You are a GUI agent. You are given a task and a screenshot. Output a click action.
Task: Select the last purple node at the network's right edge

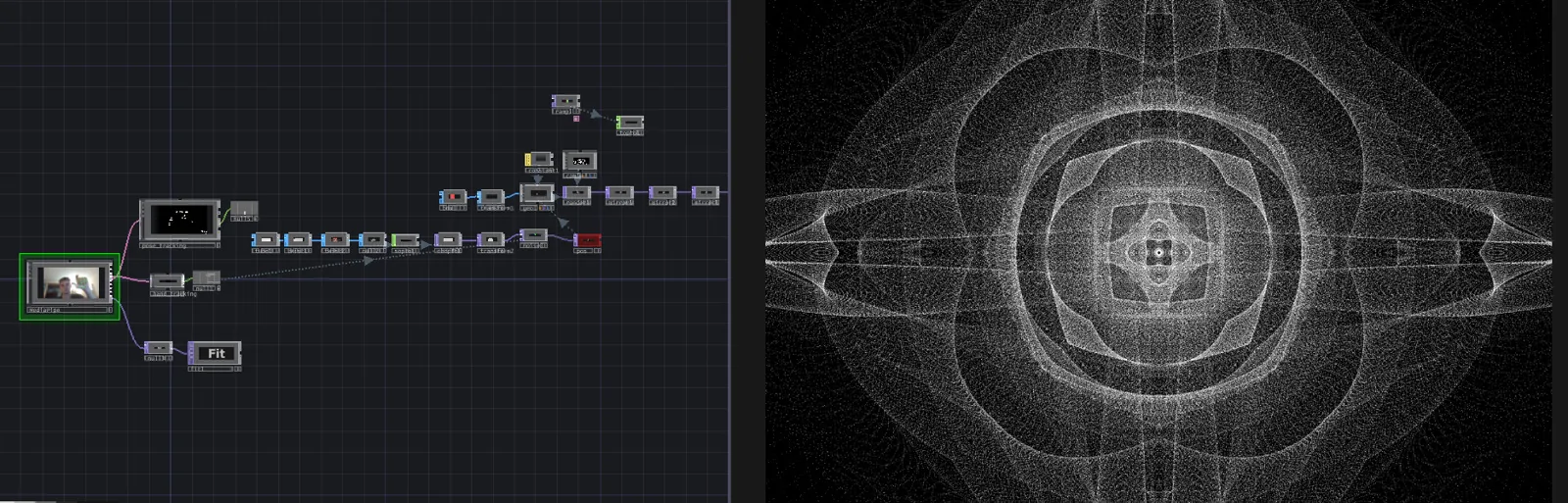706,195
